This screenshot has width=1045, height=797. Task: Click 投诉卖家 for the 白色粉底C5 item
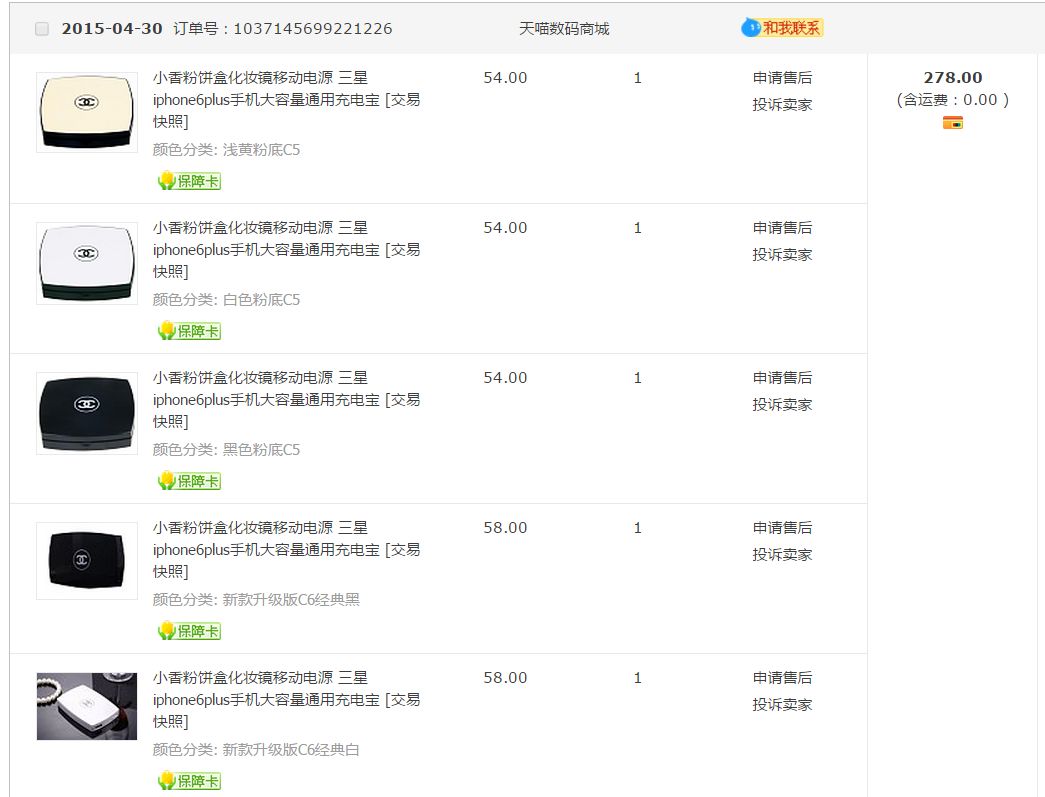click(x=782, y=255)
